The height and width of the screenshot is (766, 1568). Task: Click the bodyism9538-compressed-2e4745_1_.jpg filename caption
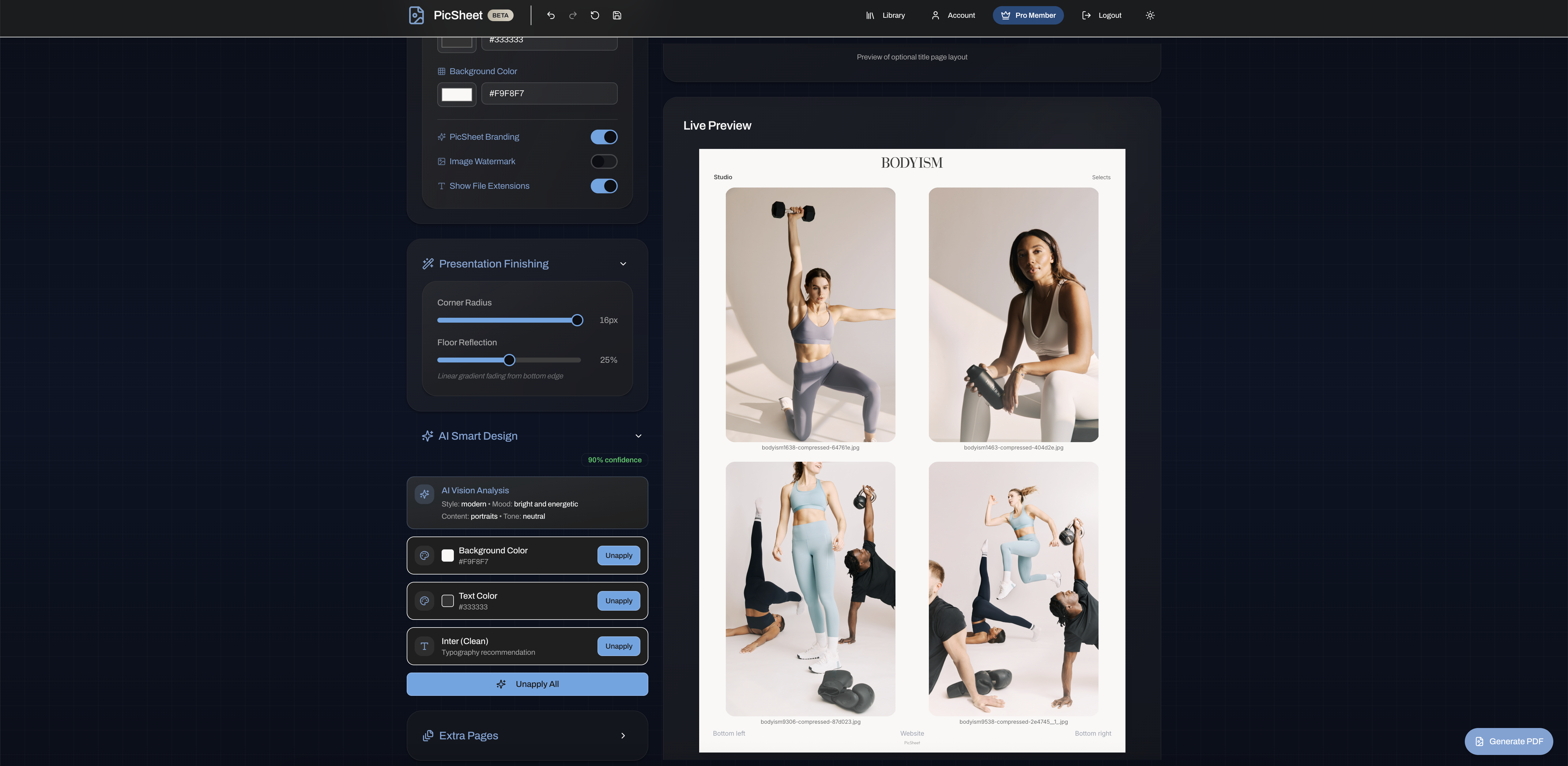tap(1013, 722)
